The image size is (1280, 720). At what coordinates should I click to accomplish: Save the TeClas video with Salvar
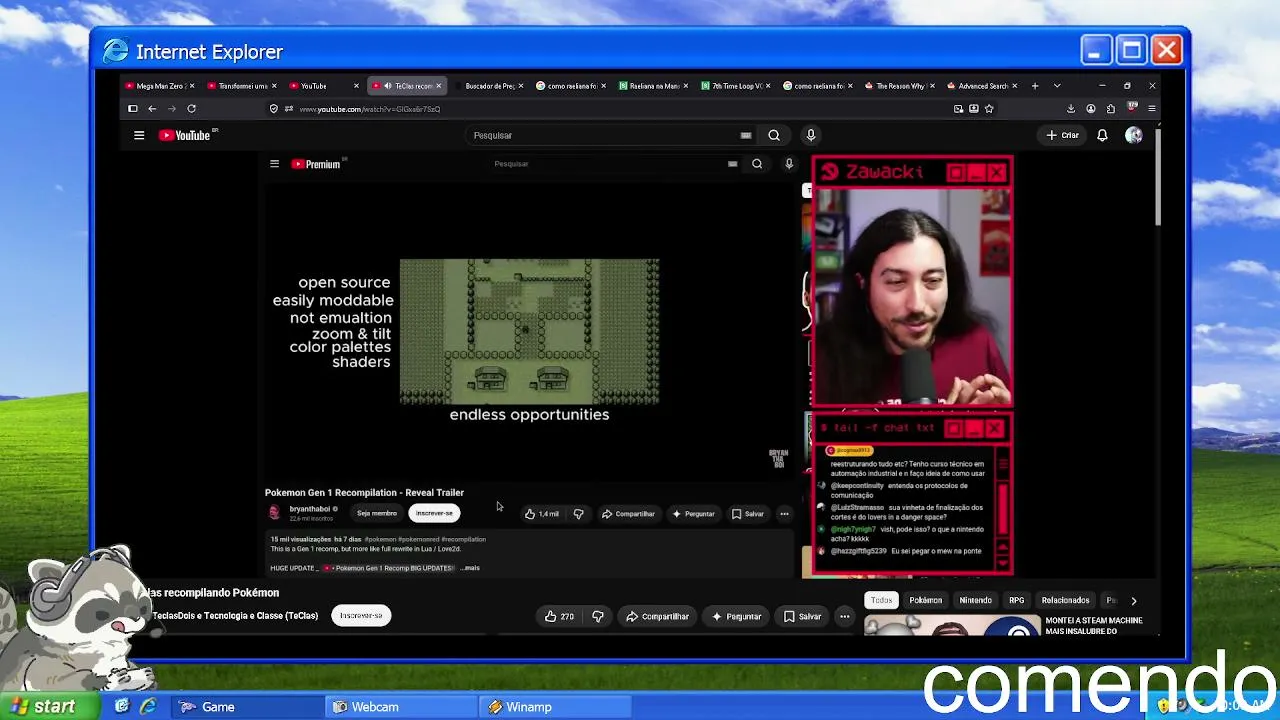[x=802, y=616]
